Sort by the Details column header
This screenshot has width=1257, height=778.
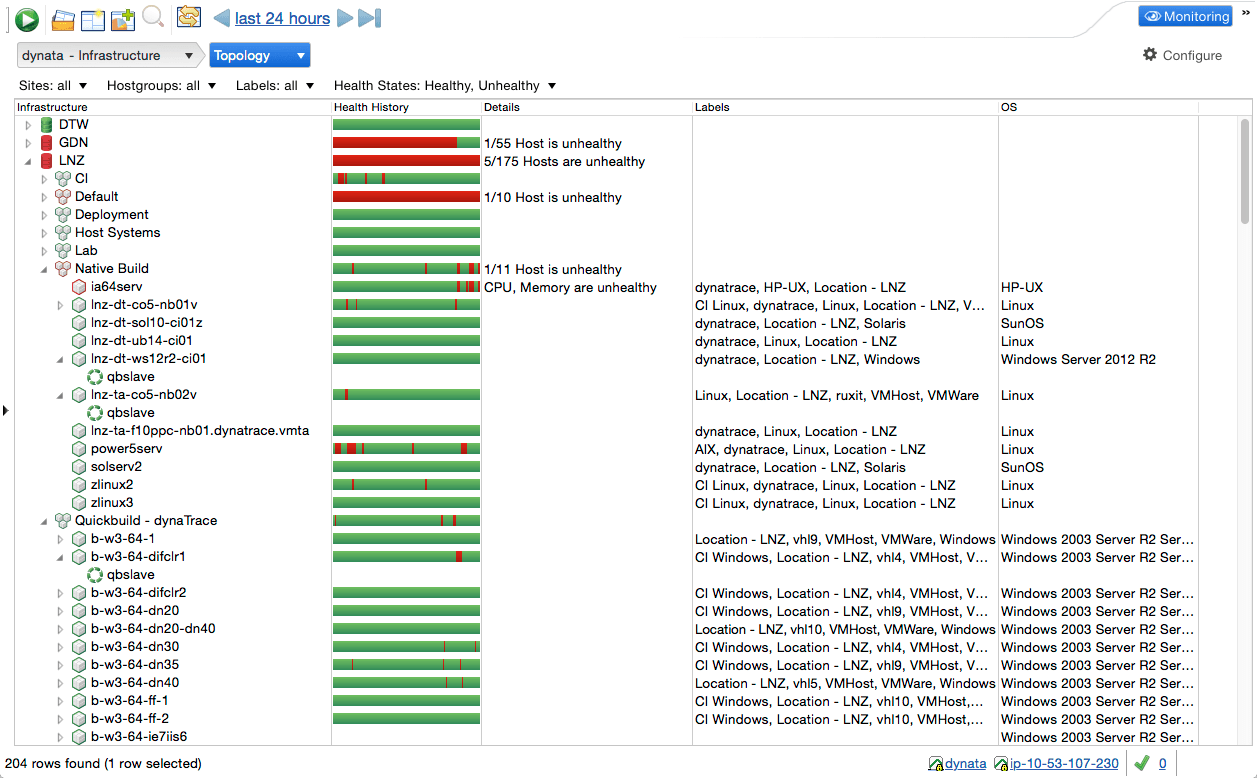click(x=587, y=107)
